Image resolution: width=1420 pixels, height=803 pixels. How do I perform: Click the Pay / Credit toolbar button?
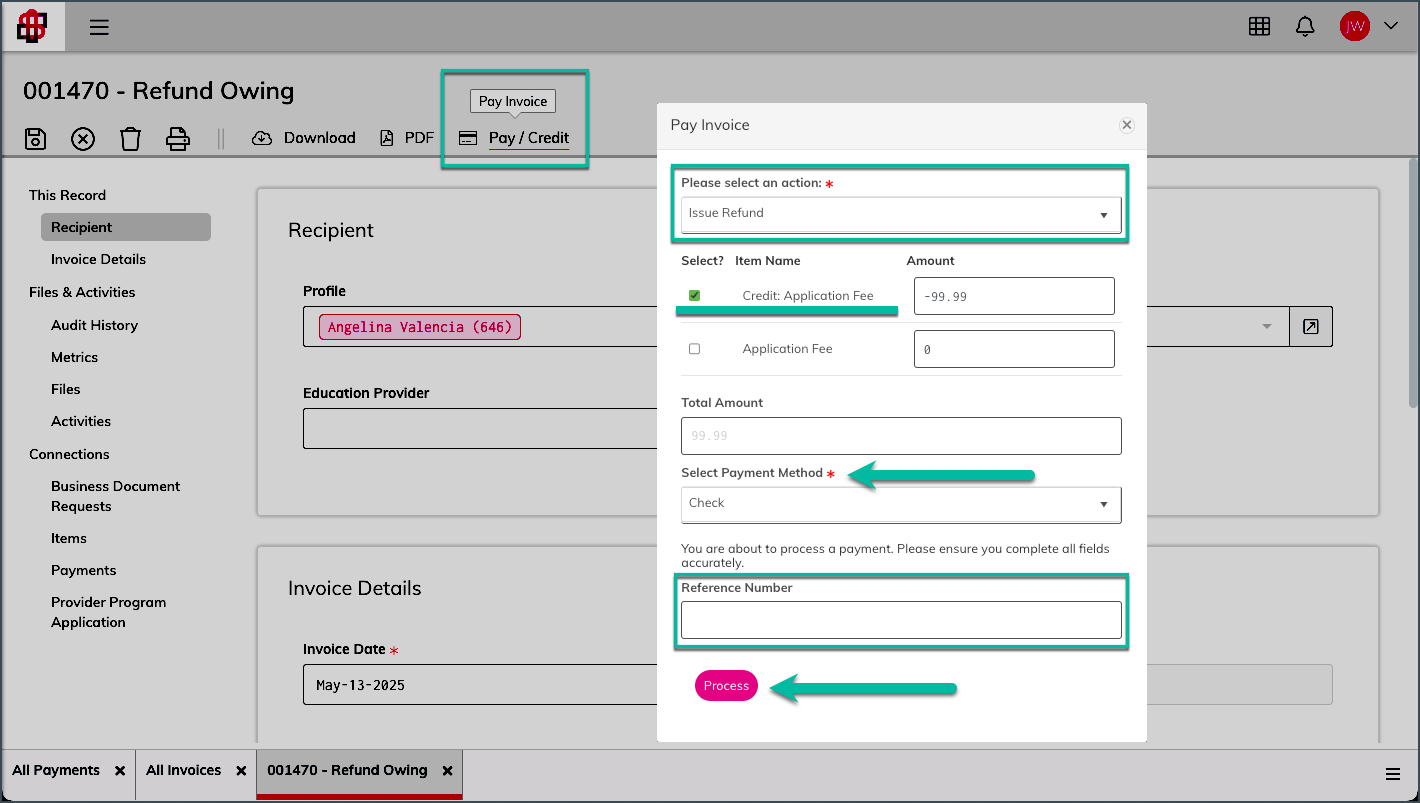tap(514, 138)
